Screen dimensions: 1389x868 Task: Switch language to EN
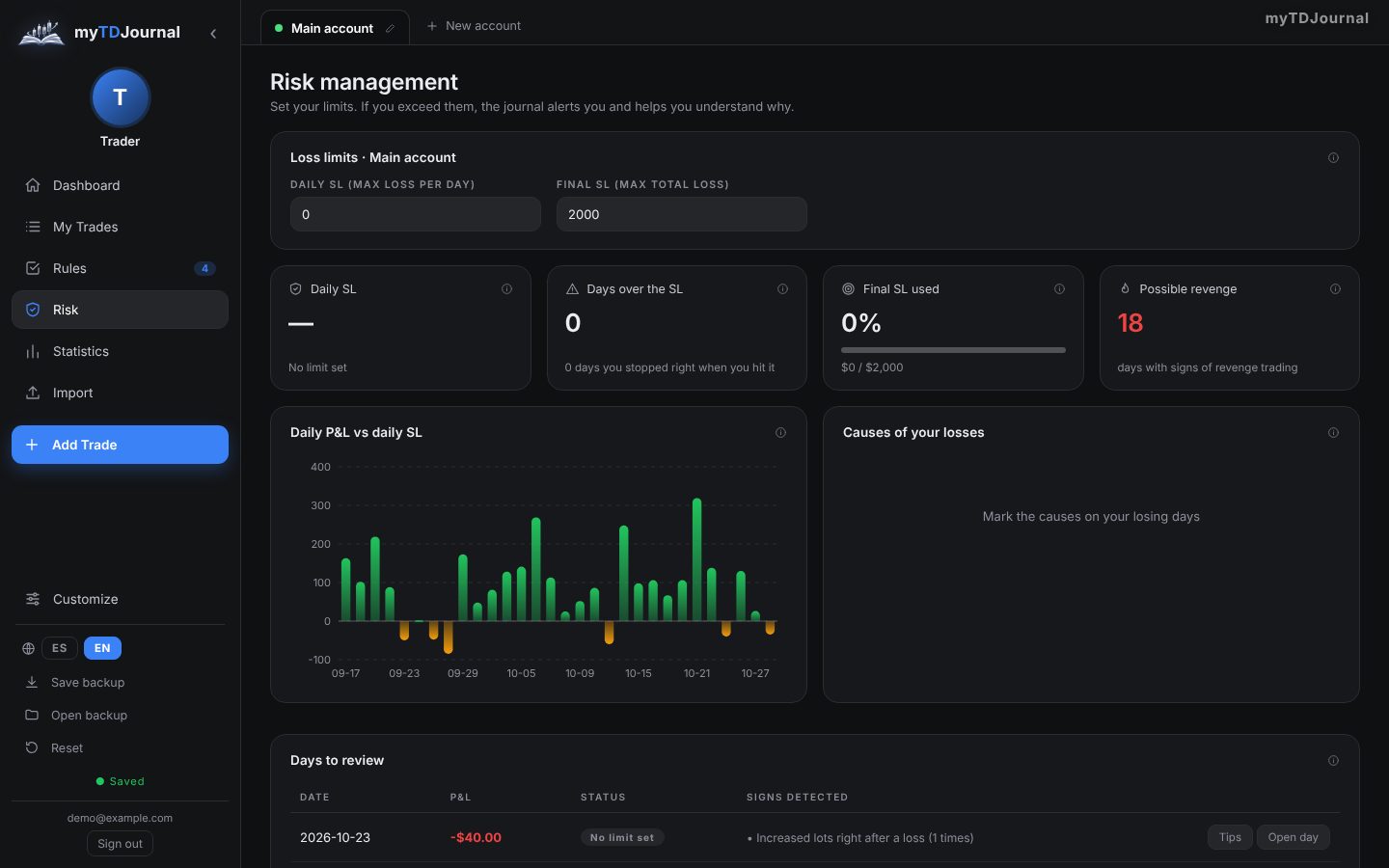102,648
